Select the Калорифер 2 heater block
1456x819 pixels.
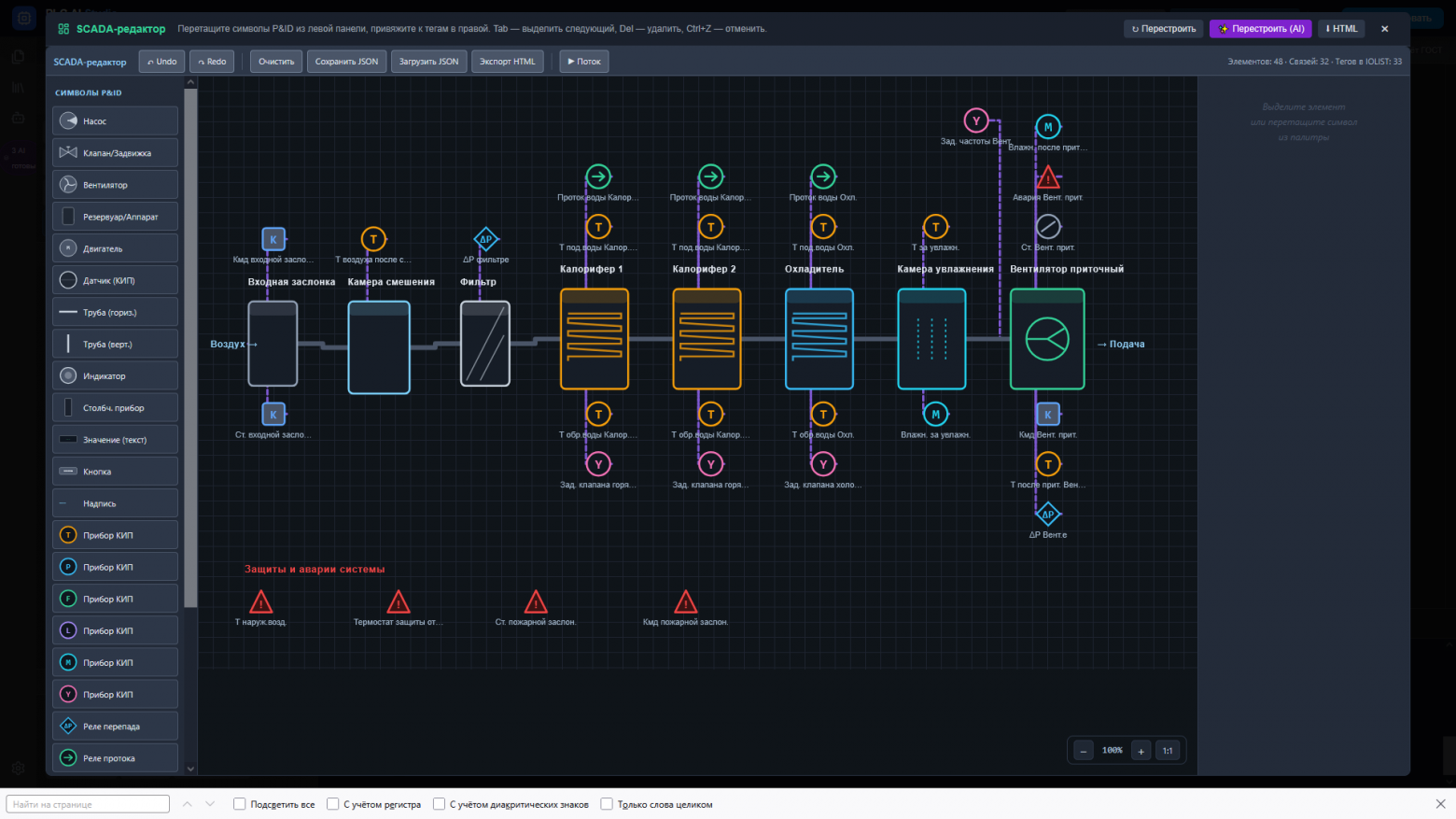click(x=707, y=339)
